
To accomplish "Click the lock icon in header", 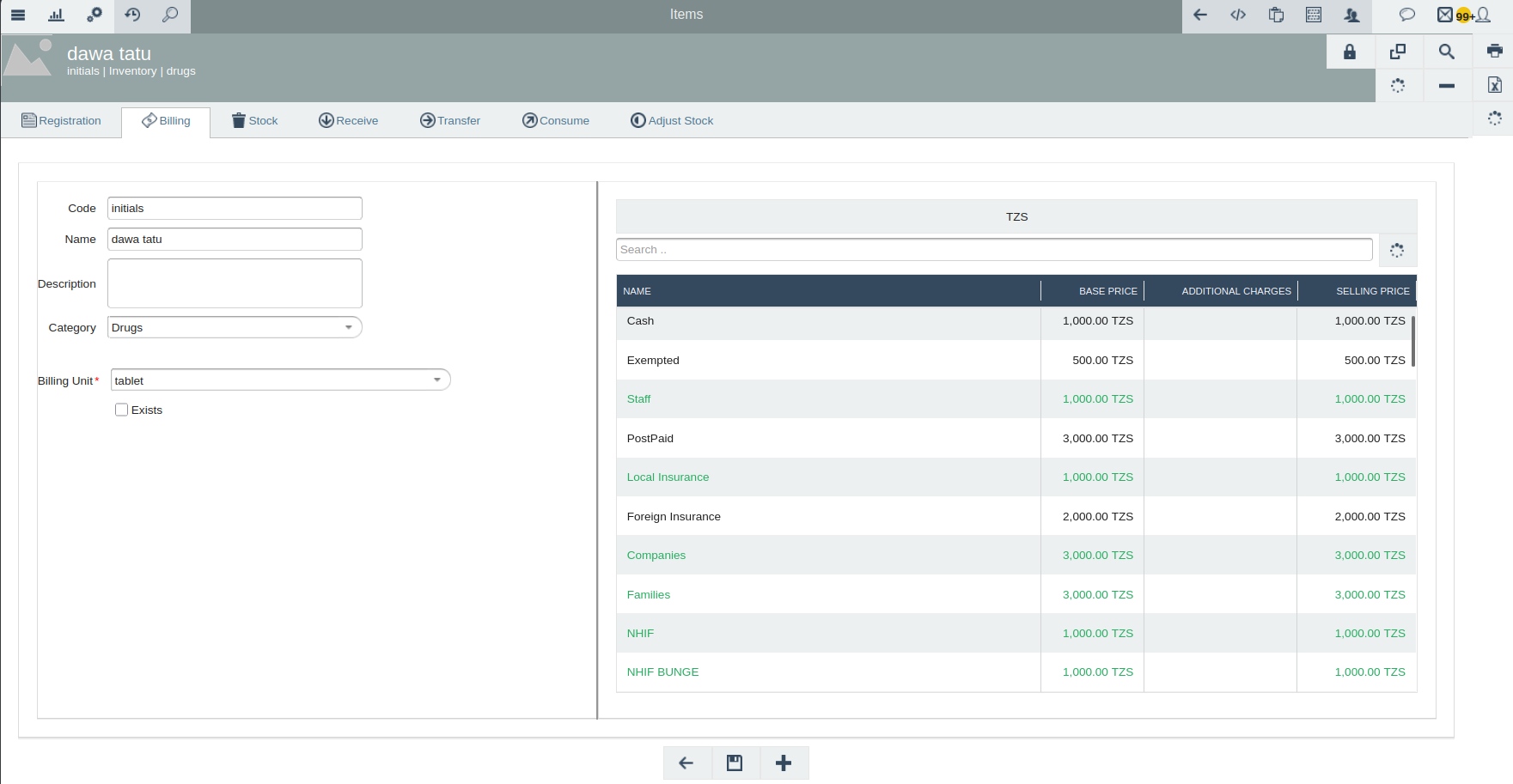I will click(x=1350, y=52).
